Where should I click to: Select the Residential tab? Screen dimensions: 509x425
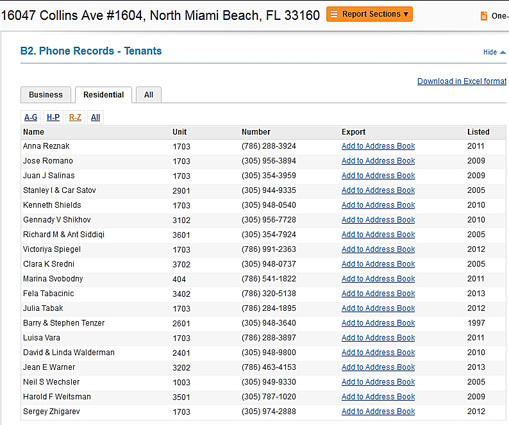tap(103, 95)
